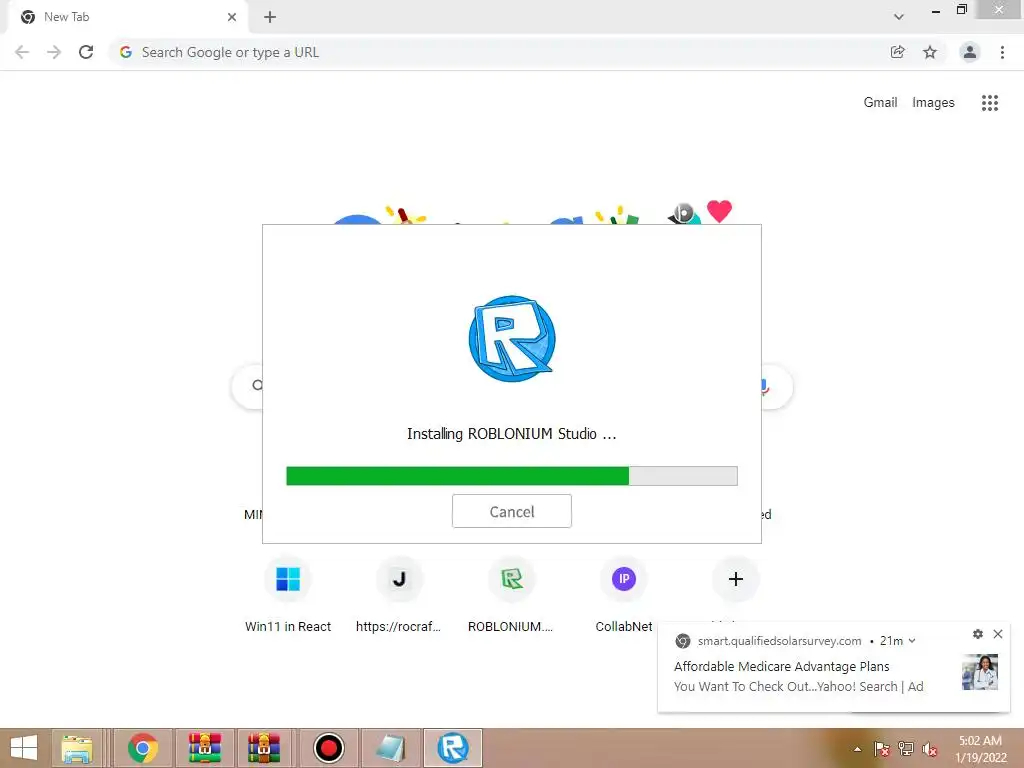Add a new shortcut with the plus tile
This screenshot has width=1024, height=768.
pyautogui.click(x=735, y=579)
